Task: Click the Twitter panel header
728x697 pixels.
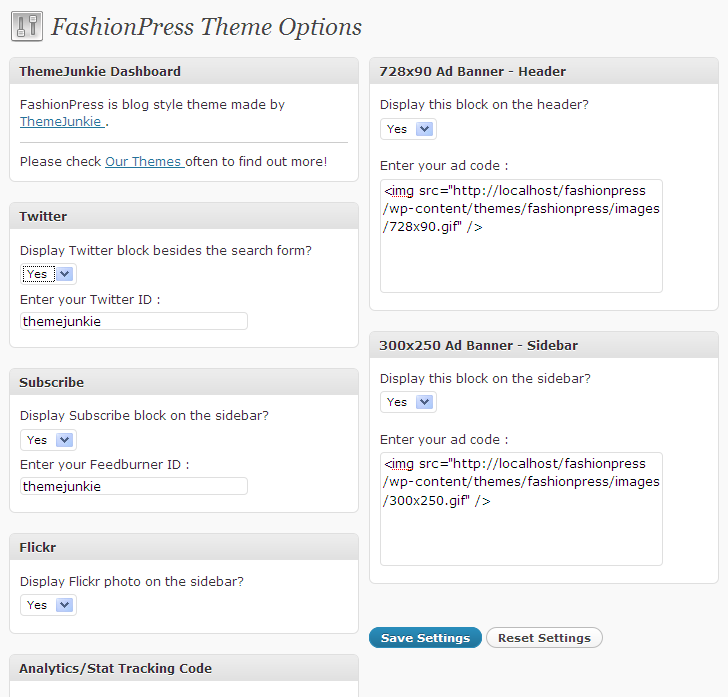Action: click(184, 216)
